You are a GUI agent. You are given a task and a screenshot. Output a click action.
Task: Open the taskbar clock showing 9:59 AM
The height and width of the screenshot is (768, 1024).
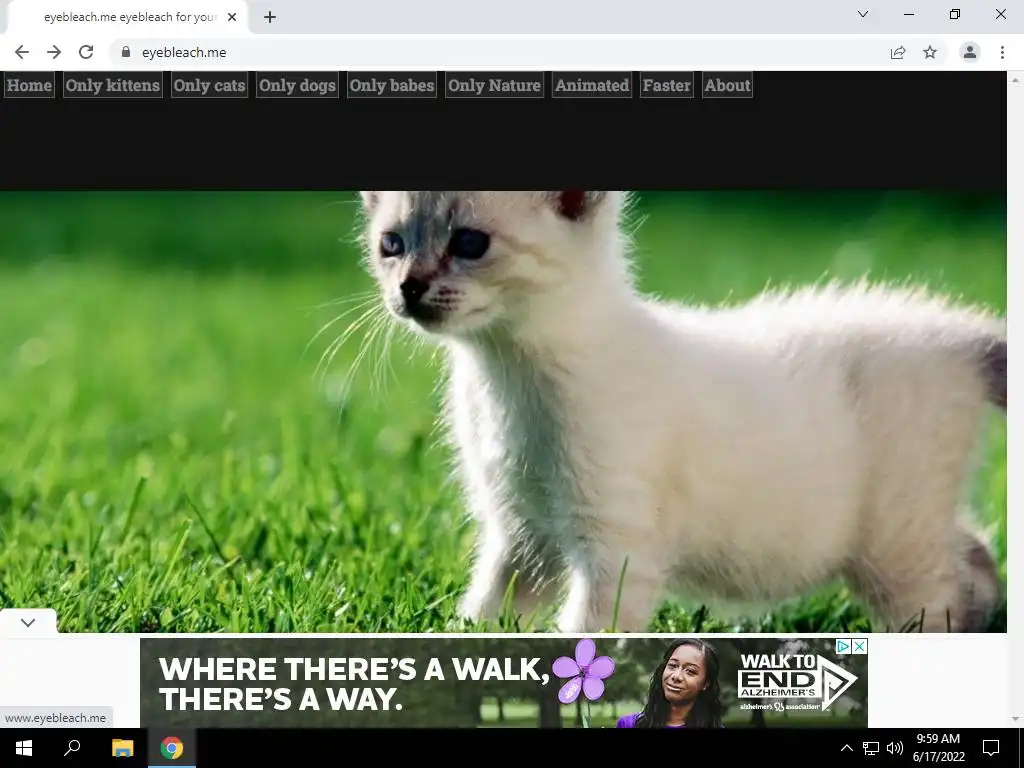[x=938, y=748]
